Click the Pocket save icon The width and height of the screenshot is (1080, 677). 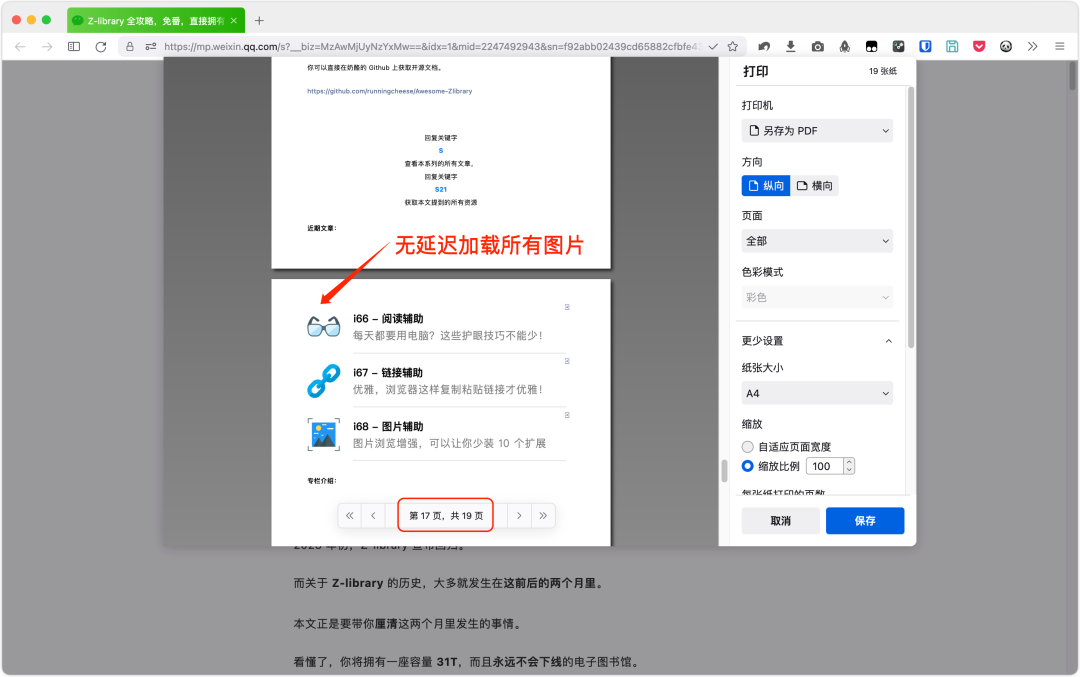979,47
